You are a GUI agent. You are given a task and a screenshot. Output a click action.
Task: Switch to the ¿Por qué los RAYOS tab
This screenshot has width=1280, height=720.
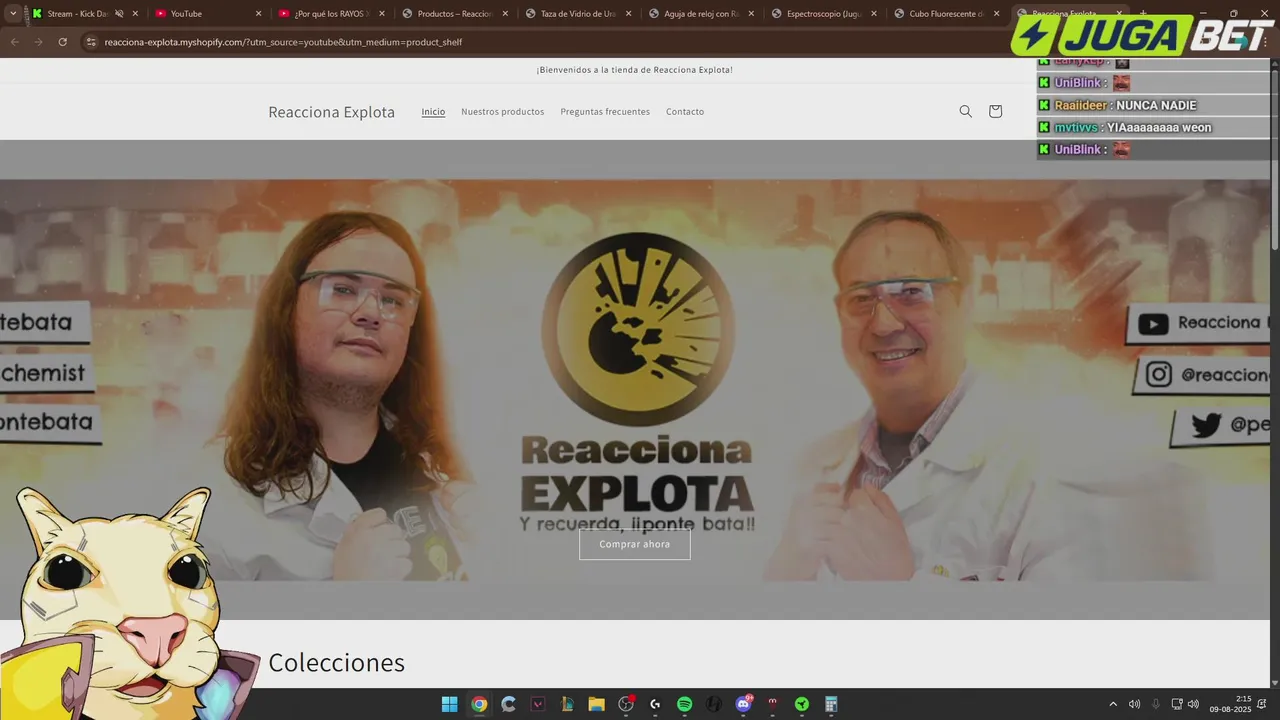pos(331,14)
